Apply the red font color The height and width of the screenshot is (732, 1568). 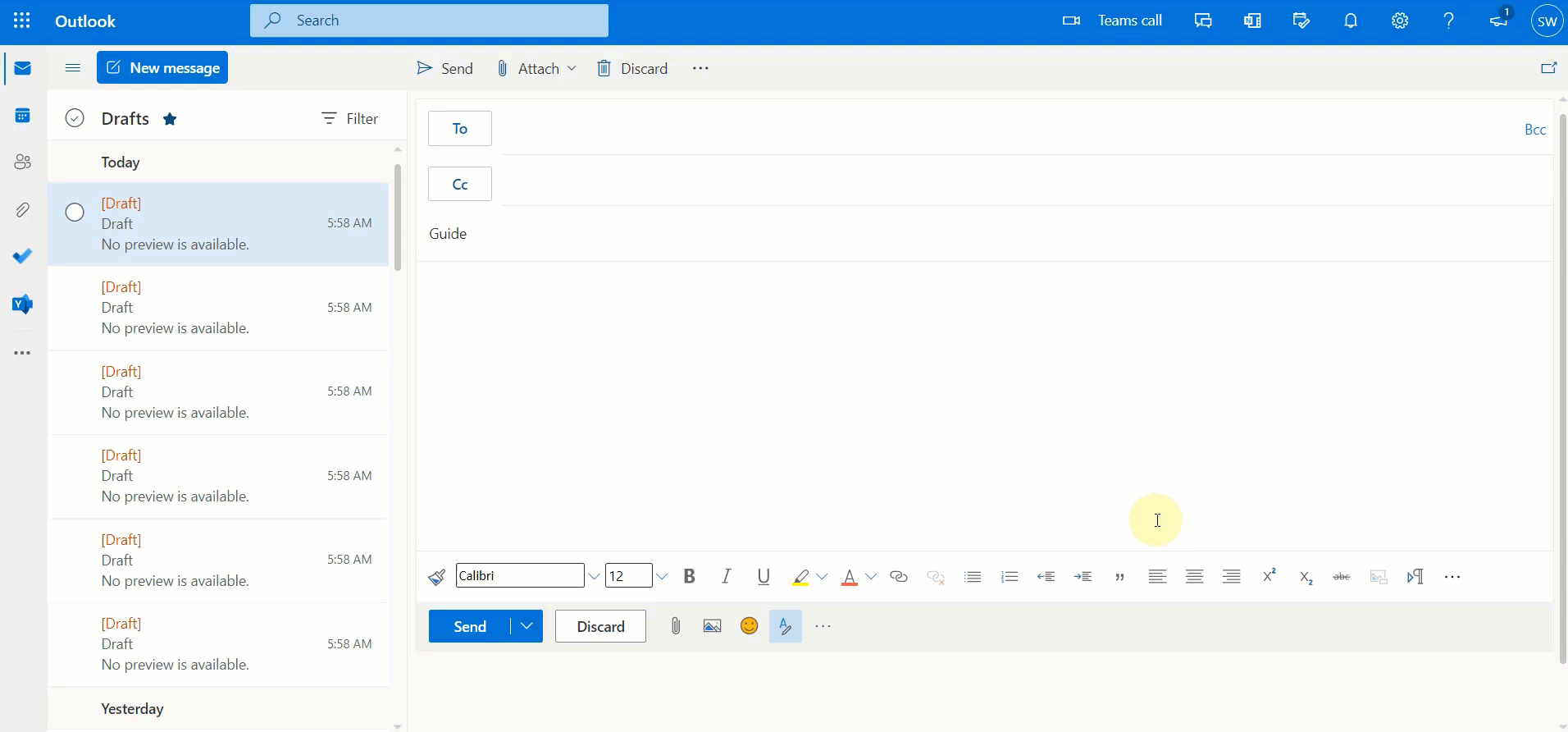(x=850, y=577)
